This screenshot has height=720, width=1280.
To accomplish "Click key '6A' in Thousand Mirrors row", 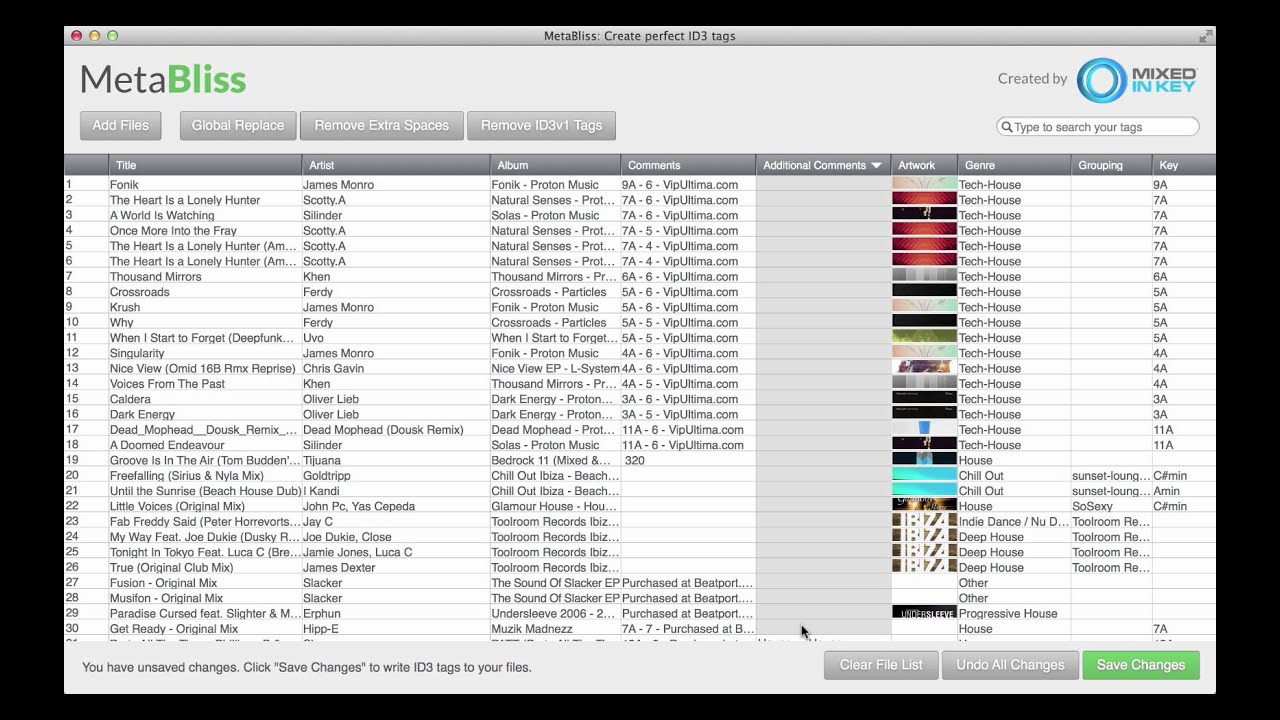I will (1160, 277).
